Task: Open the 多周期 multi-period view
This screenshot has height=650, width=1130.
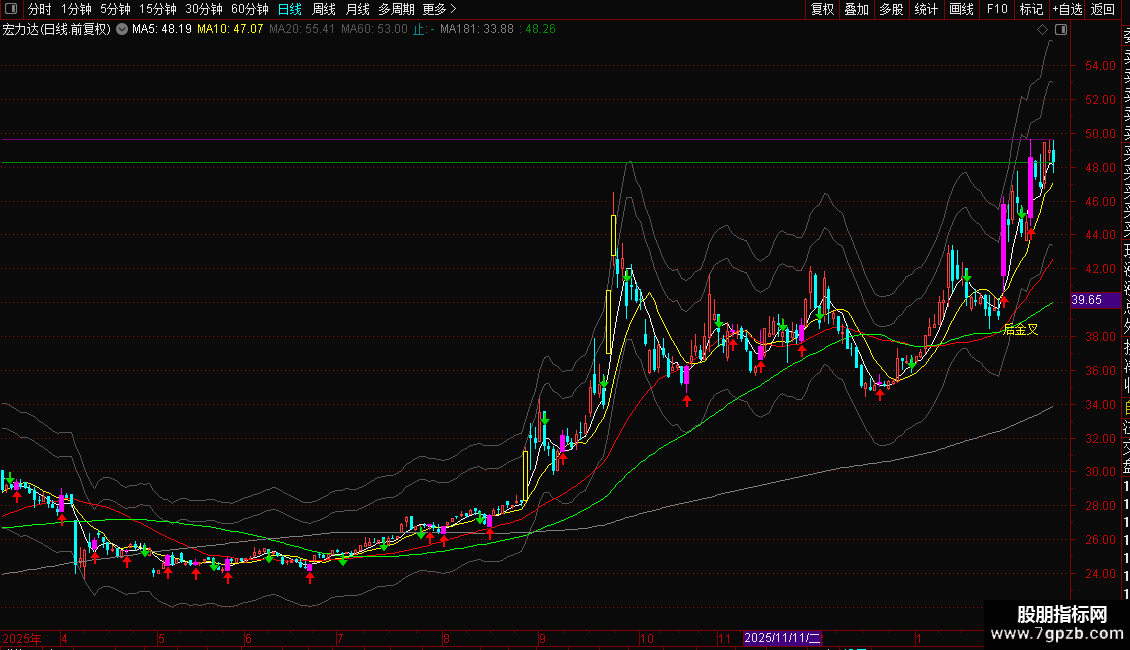Action: [396, 9]
